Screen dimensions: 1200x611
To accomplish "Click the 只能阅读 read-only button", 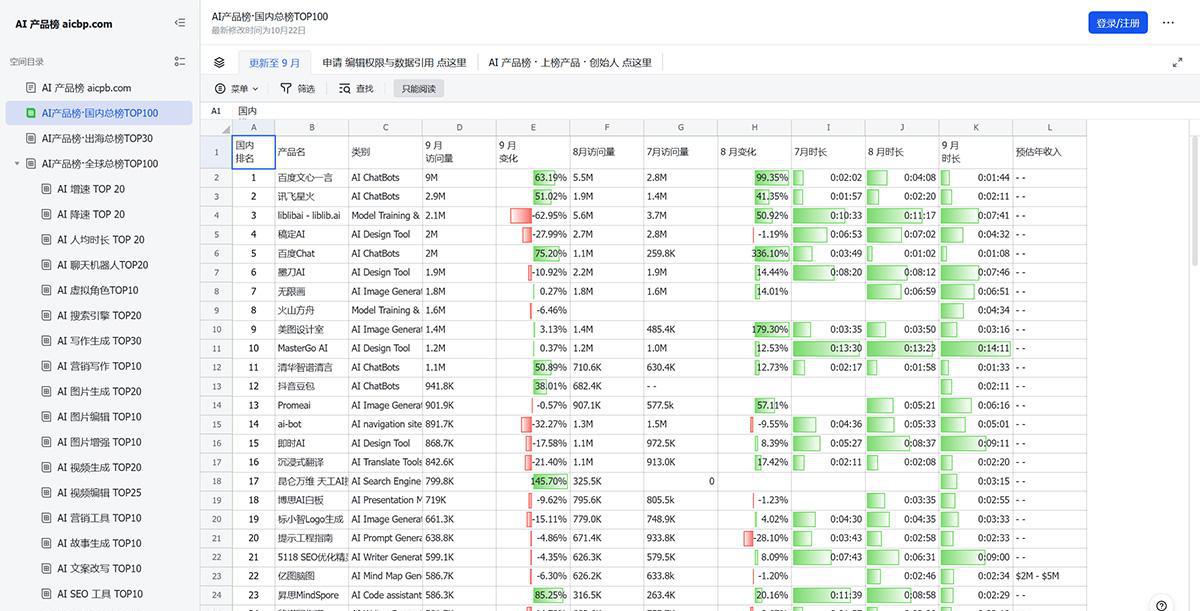I will tap(419, 88).
